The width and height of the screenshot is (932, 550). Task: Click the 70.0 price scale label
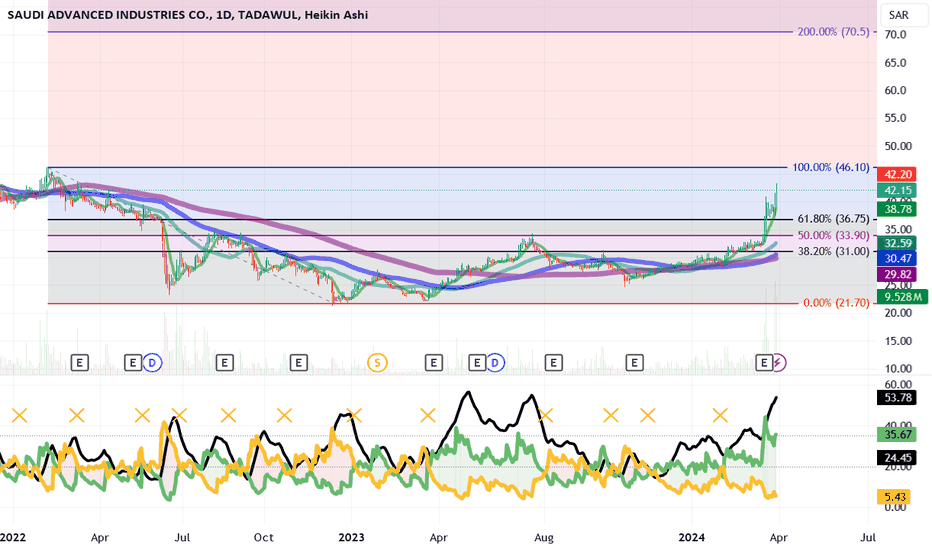[x=895, y=34]
